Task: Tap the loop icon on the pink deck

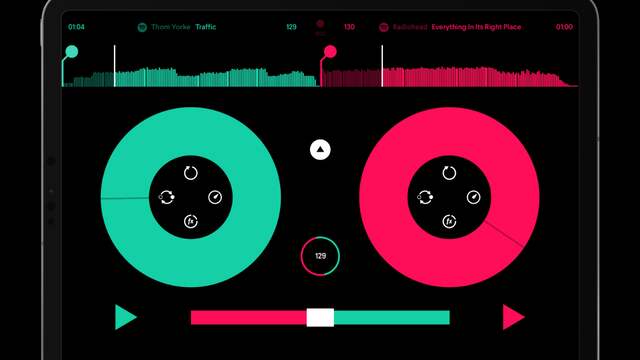Action: (449, 173)
